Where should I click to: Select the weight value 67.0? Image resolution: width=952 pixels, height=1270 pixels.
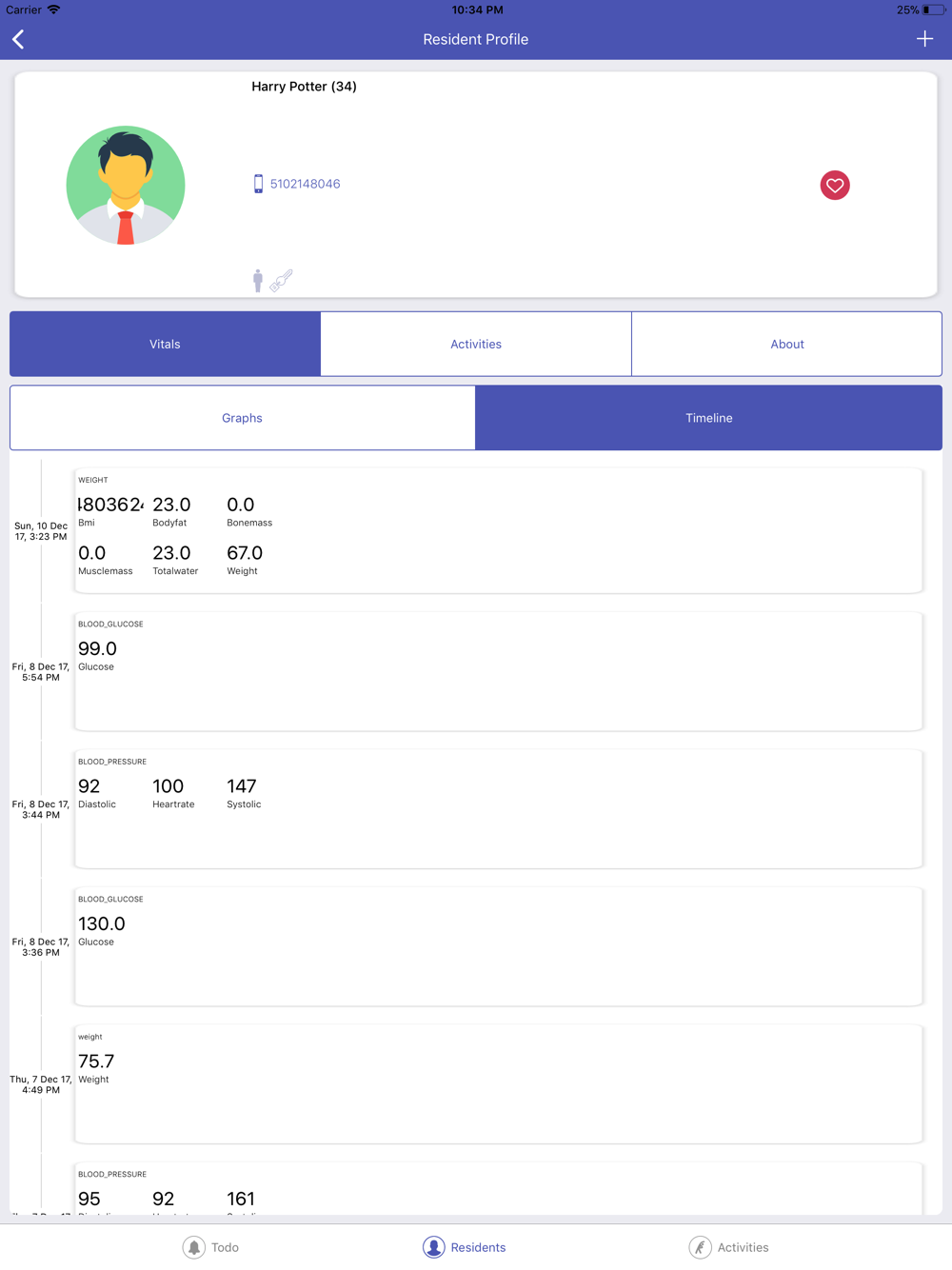245,553
